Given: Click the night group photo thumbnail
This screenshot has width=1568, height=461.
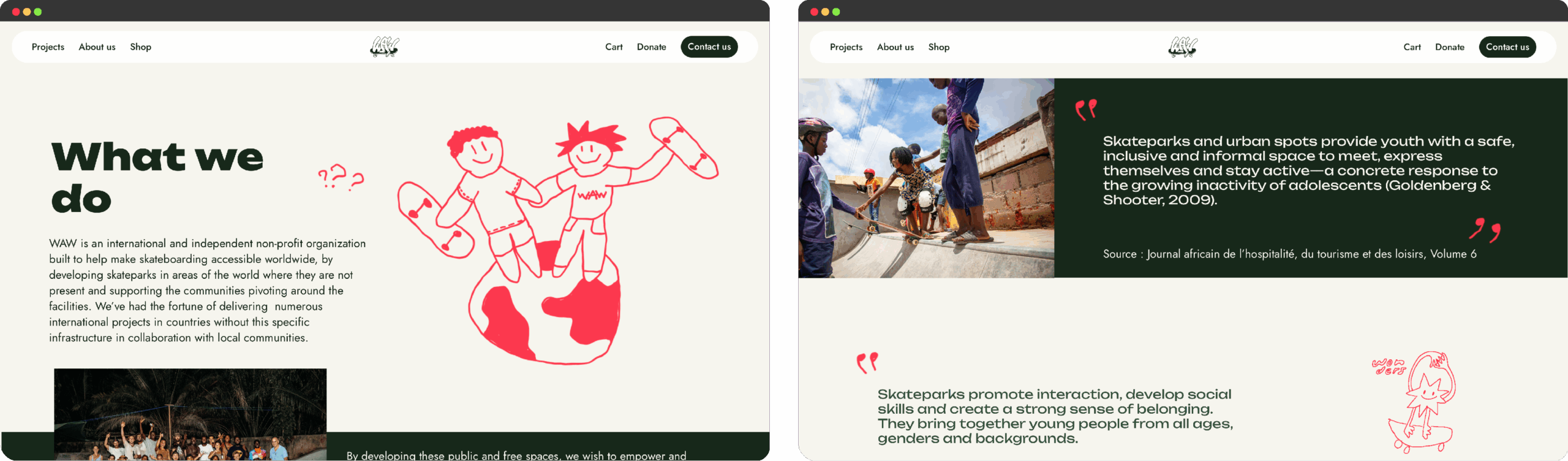Looking at the screenshot, I should pyautogui.click(x=190, y=414).
